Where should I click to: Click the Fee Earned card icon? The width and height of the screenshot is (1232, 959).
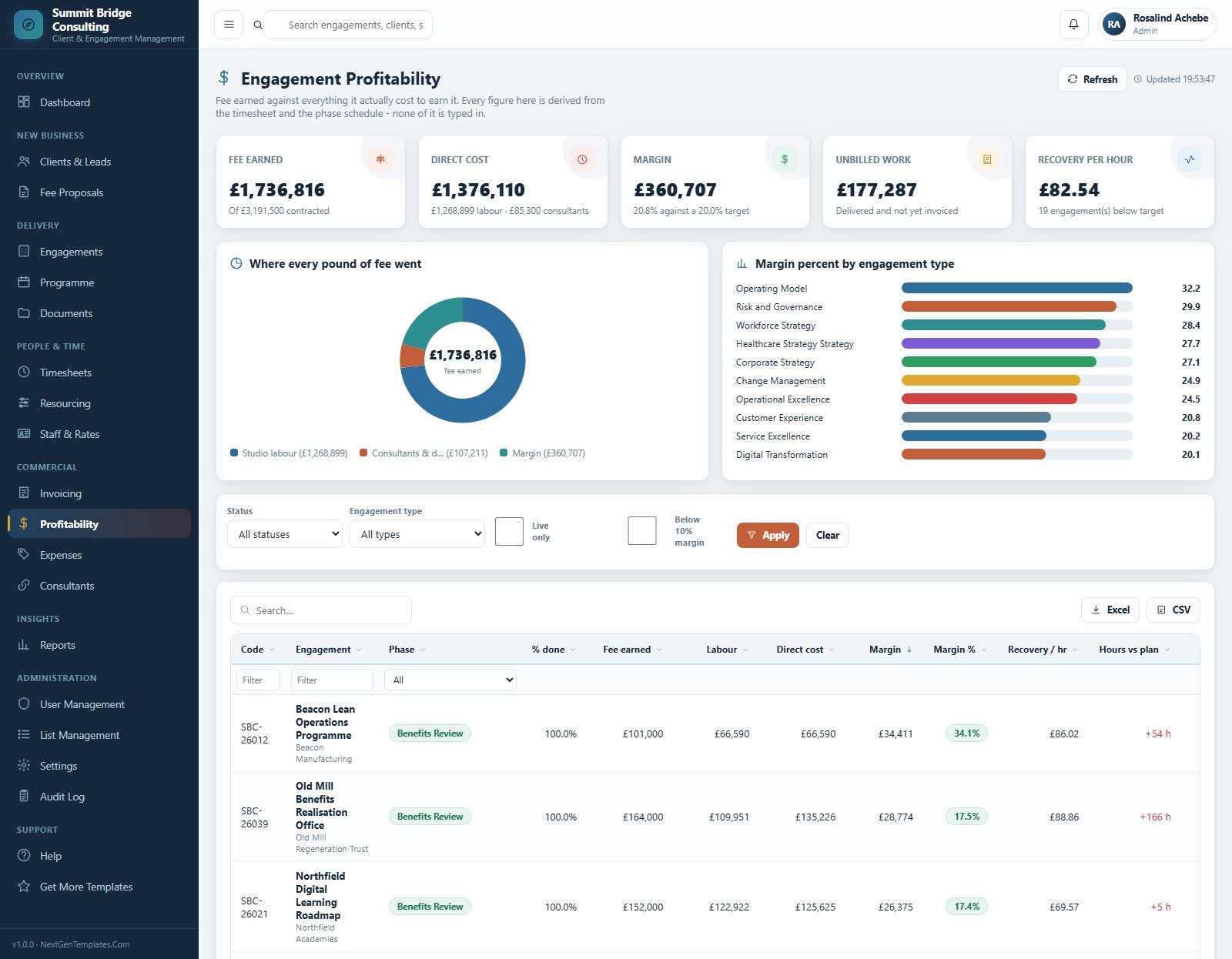pos(380,159)
